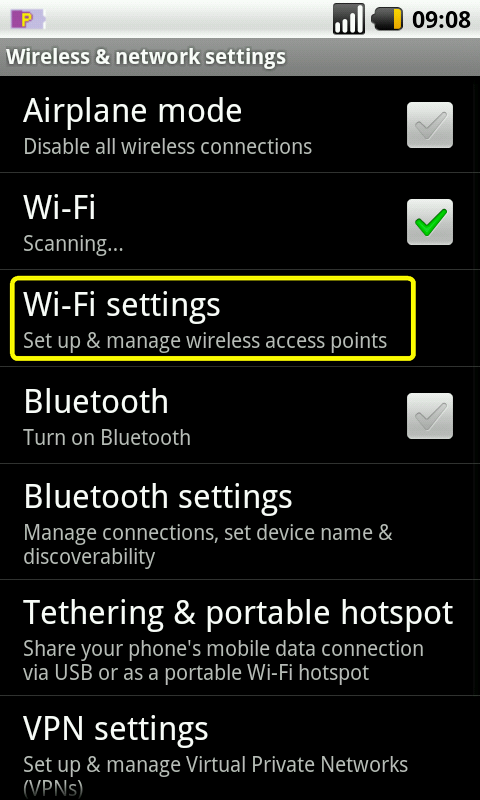Tap the battery status icon
Image resolution: width=480 pixels, height=800 pixels.
pos(387,20)
